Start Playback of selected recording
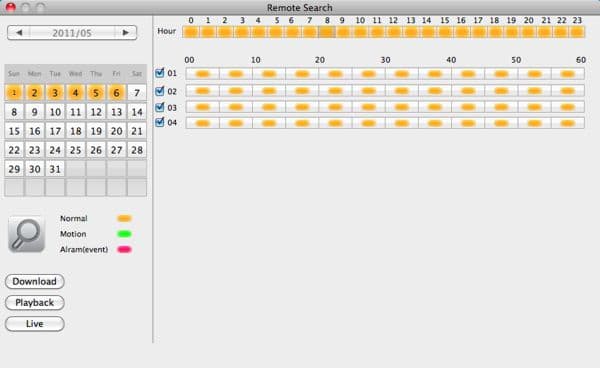600x368 pixels. [34, 303]
